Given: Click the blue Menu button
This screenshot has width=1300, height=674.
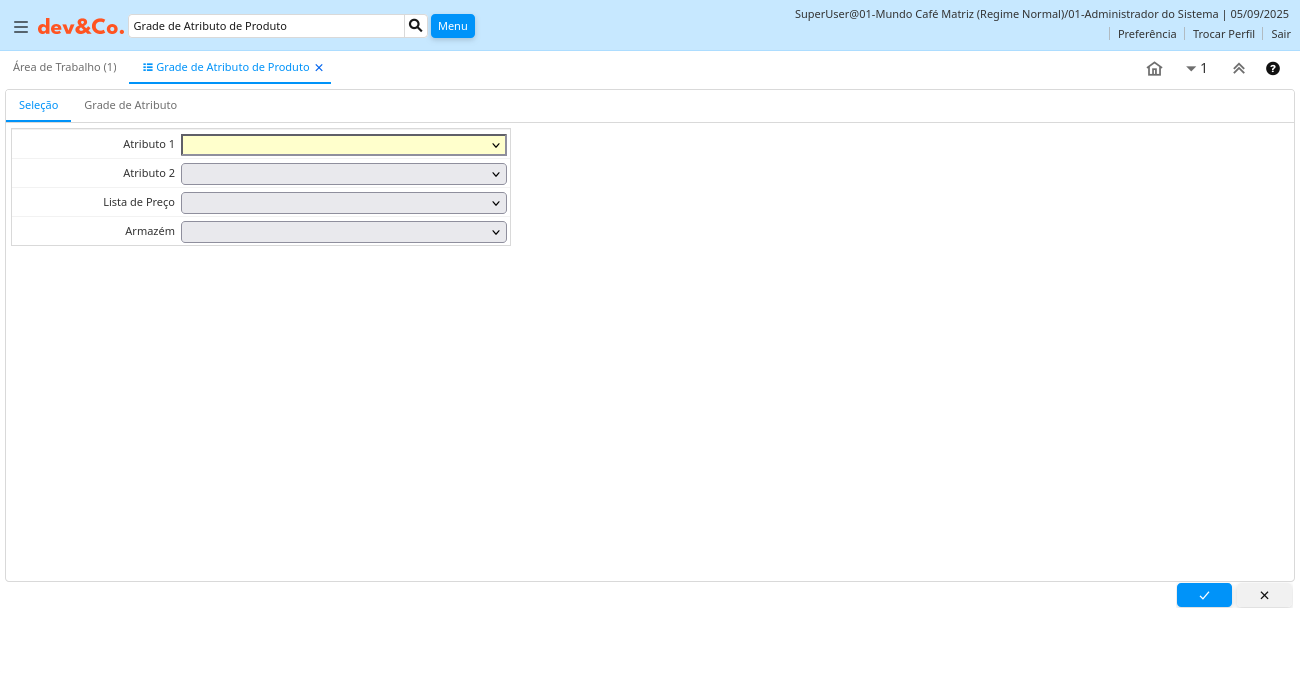Looking at the screenshot, I should pyautogui.click(x=452, y=26).
